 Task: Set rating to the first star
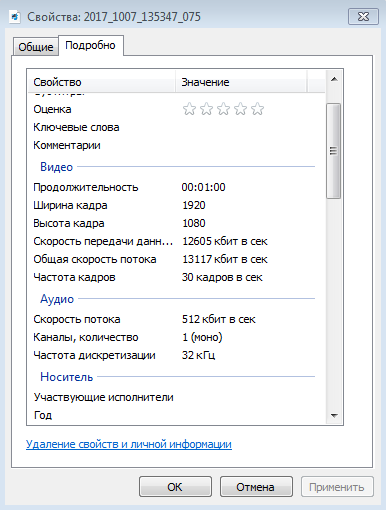(x=189, y=109)
